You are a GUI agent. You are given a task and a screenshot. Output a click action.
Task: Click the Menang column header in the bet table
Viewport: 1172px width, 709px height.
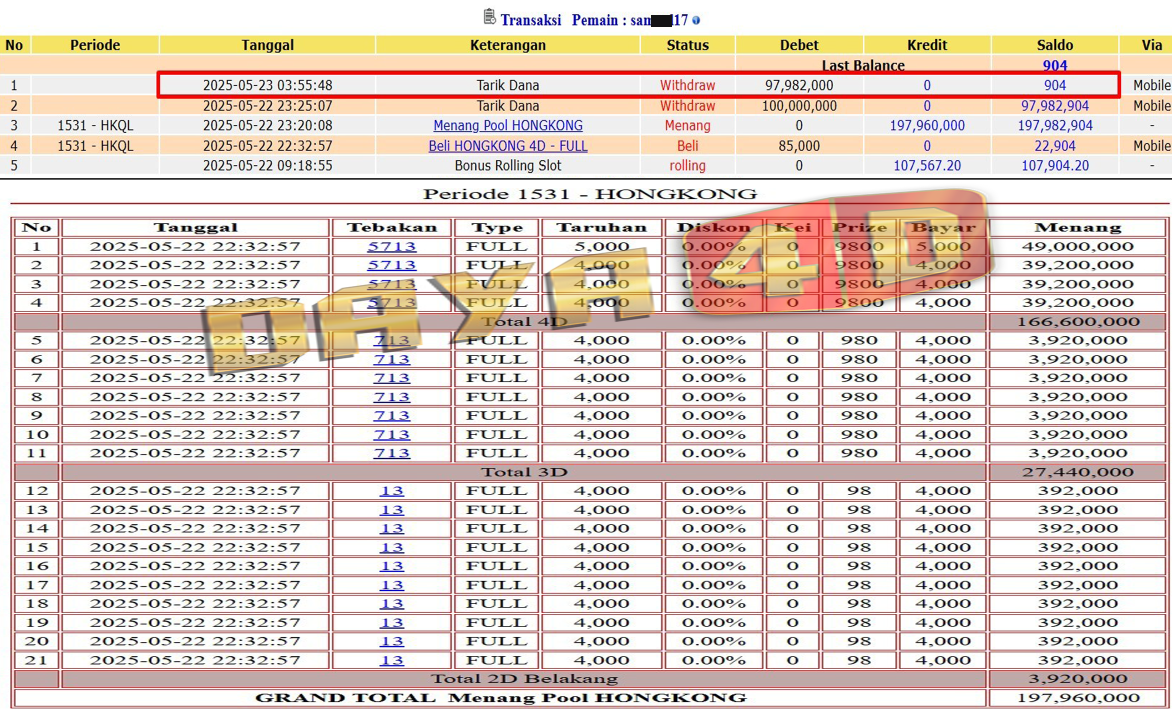(1077, 227)
